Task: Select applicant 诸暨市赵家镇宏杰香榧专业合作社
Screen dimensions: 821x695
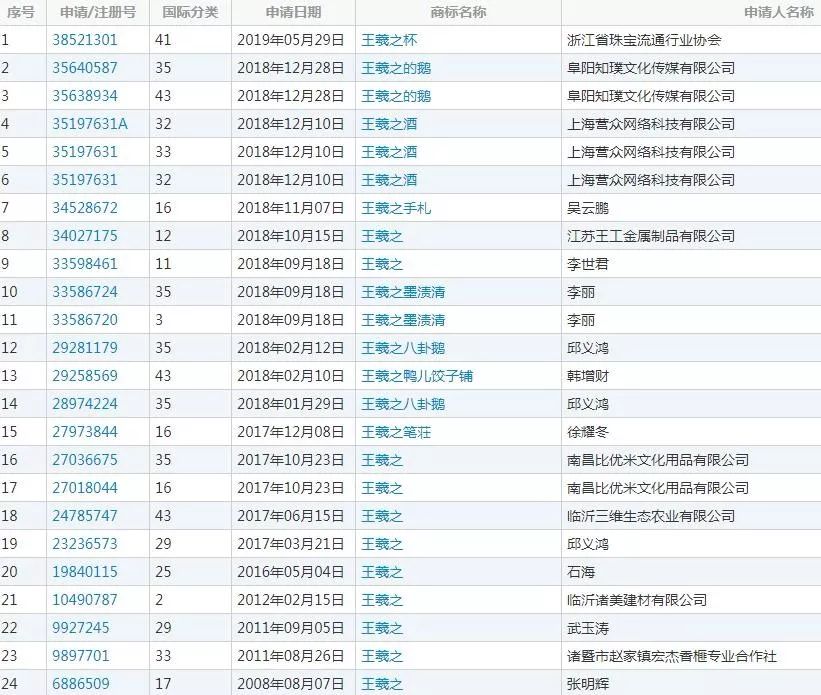Action: [x=672, y=656]
